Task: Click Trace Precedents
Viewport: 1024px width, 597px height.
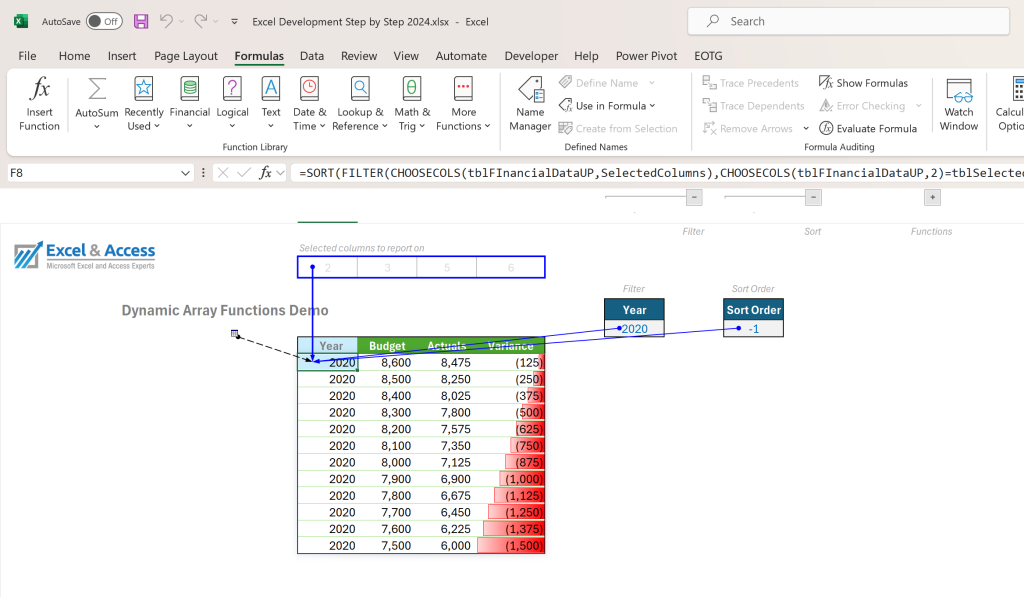Action: 750,83
